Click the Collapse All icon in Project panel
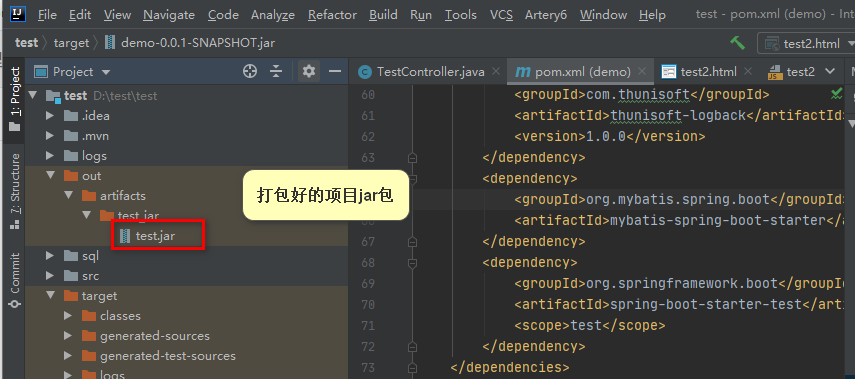The height and width of the screenshot is (379, 855). [x=276, y=71]
